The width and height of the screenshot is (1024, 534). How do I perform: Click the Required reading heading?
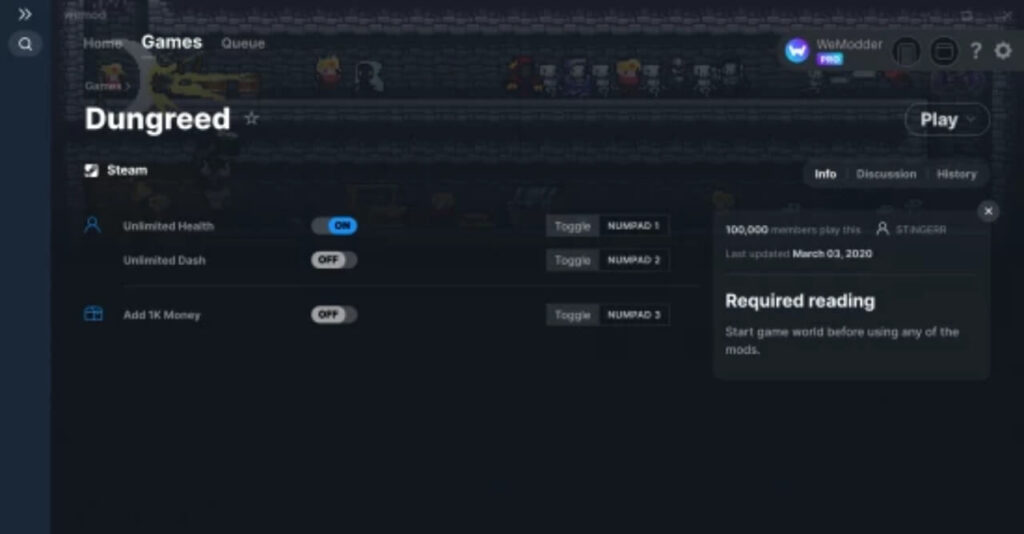click(800, 301)
